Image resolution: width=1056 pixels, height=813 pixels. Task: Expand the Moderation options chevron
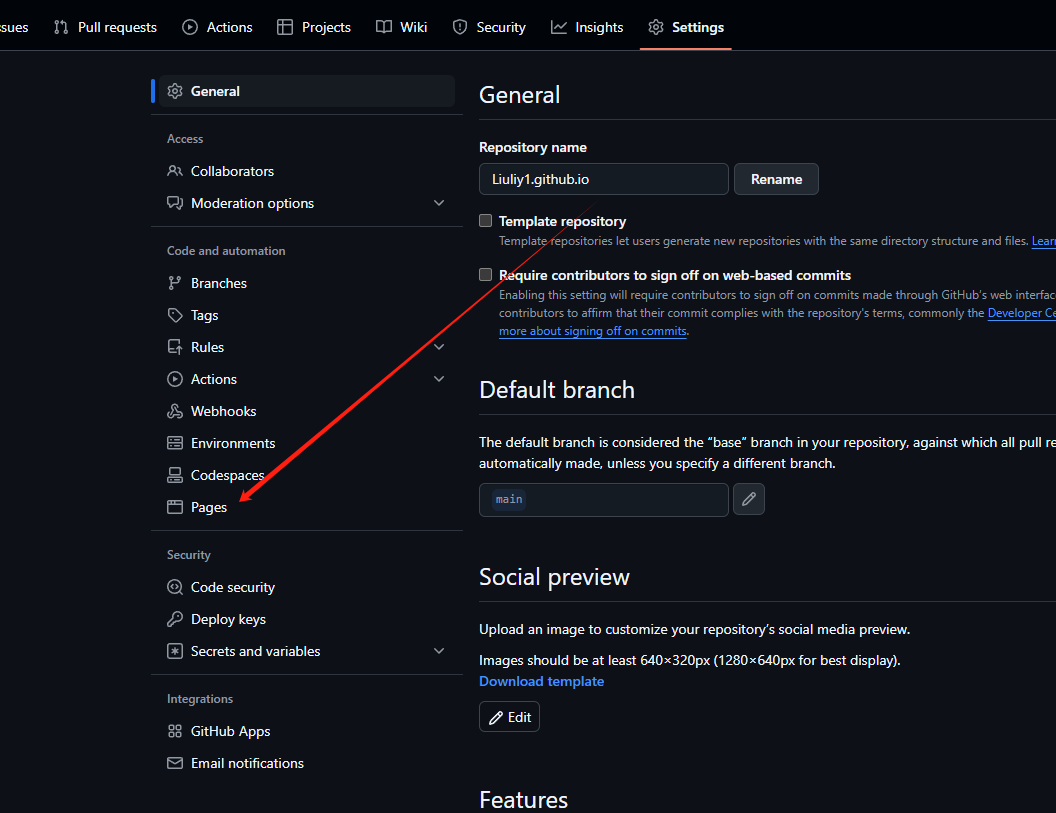coord(439,203)
